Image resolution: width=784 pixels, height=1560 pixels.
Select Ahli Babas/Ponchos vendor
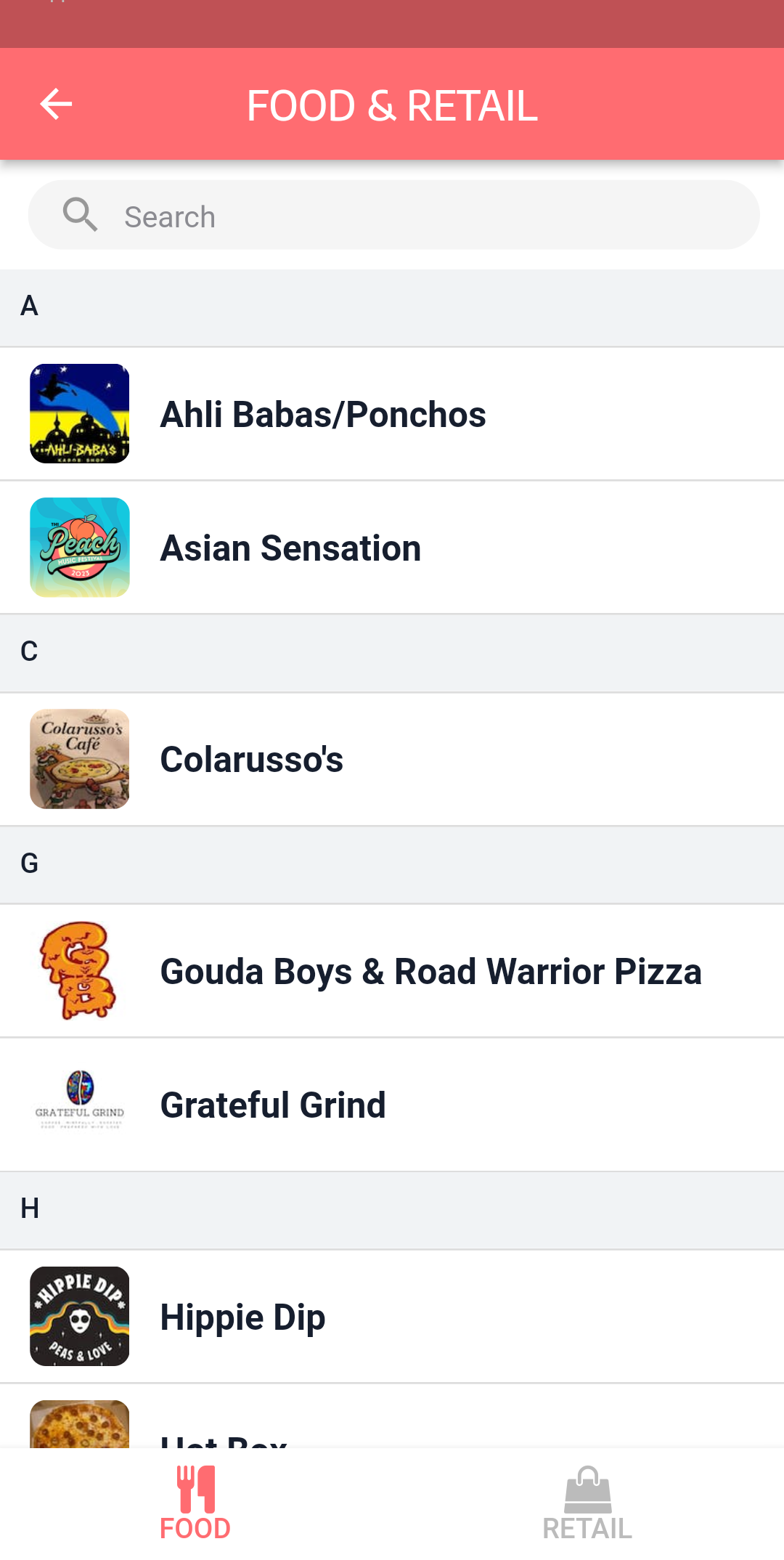tap(323, 415)
